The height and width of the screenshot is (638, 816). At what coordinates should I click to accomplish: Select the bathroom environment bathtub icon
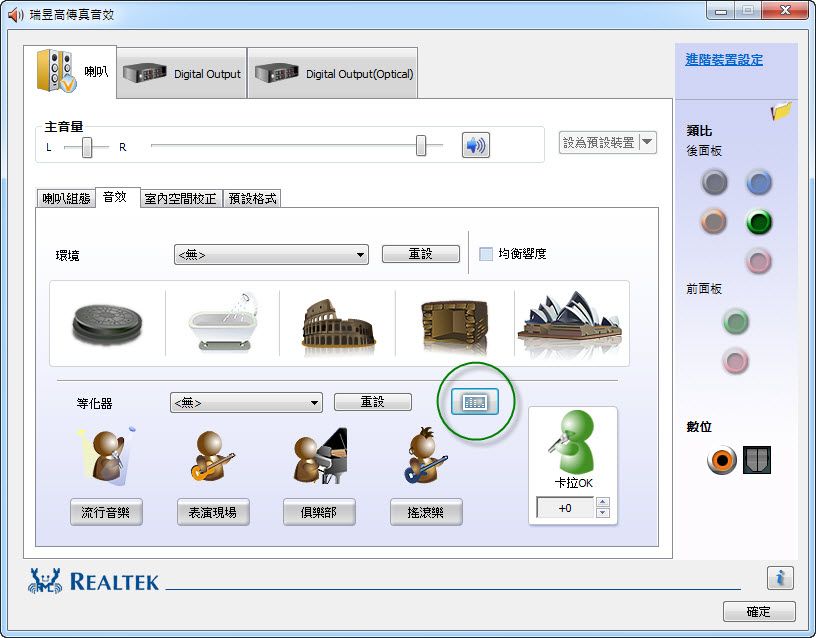[x=222, y=324]
